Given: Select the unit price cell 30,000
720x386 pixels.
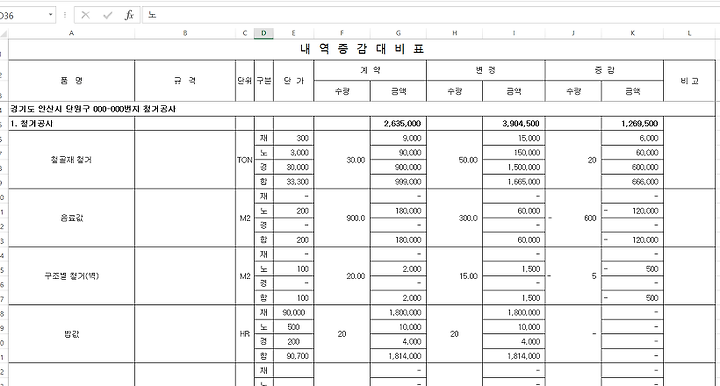Looking at the screenshot, I should [293, 167].
